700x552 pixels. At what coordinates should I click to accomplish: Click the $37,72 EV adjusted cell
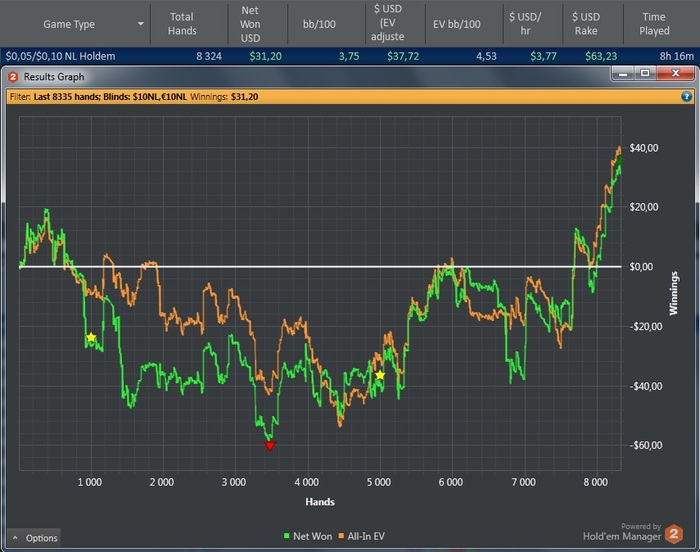pyautogui.click(x=403, y=56)
